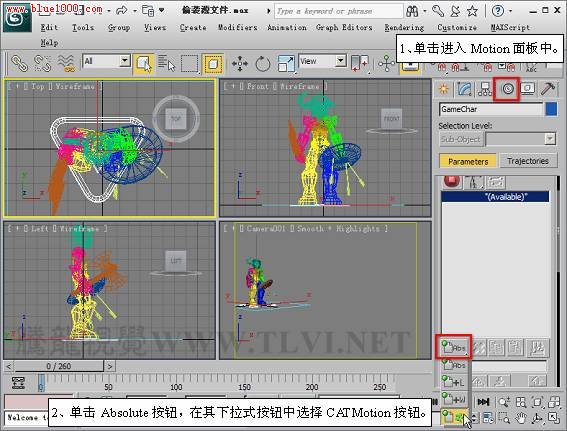The width and height of the screenshot is (567, 431).
Task: Click the Pan View hand icon
Action: [x=520, y=419]
